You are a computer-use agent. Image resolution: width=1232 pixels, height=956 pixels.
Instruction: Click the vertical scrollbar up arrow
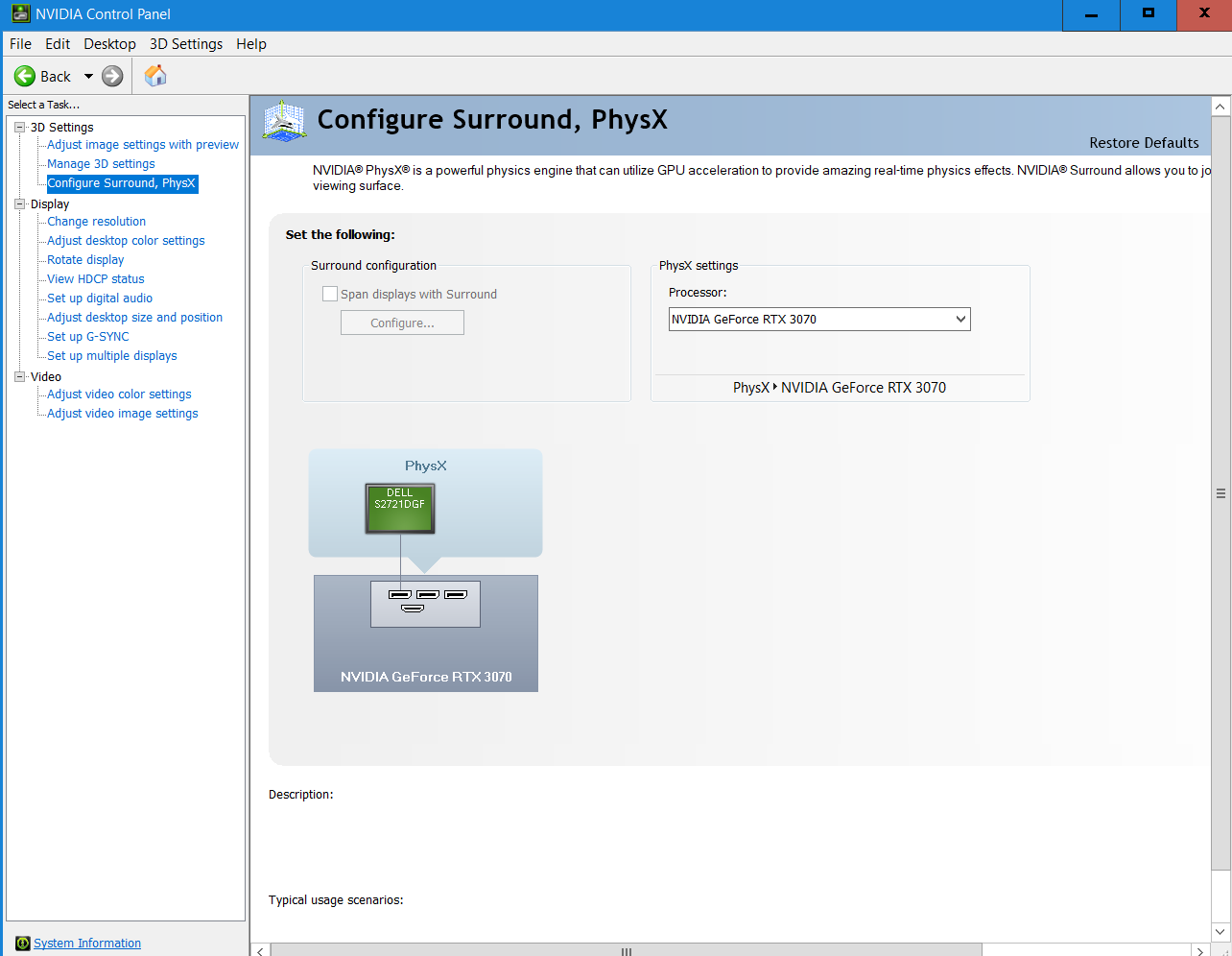pos(1220,106)
